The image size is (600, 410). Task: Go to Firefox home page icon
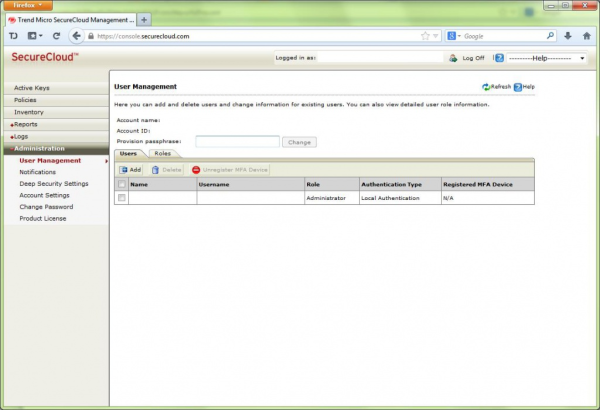(x=586, y=36)
